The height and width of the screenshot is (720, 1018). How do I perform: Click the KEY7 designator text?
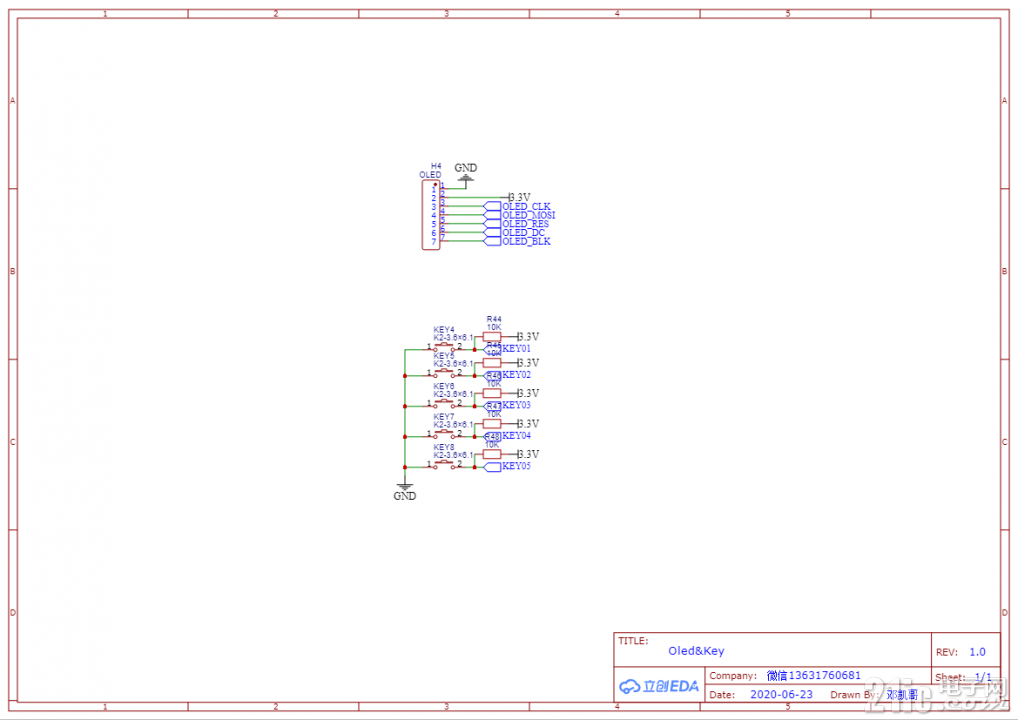coord(444,417)
